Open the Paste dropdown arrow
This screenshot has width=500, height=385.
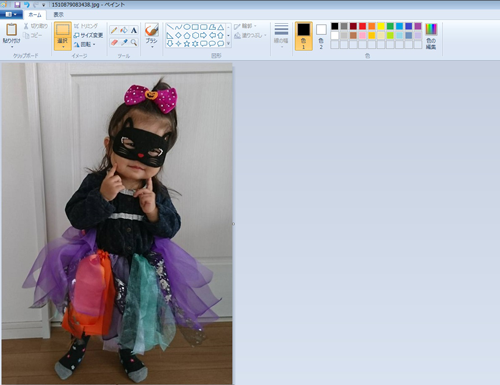tap(12, 47)
